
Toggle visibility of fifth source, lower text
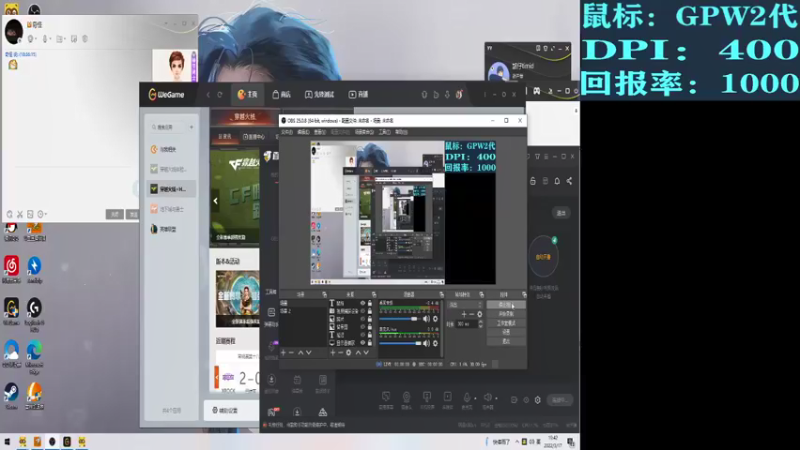click(x=363, y=335)
